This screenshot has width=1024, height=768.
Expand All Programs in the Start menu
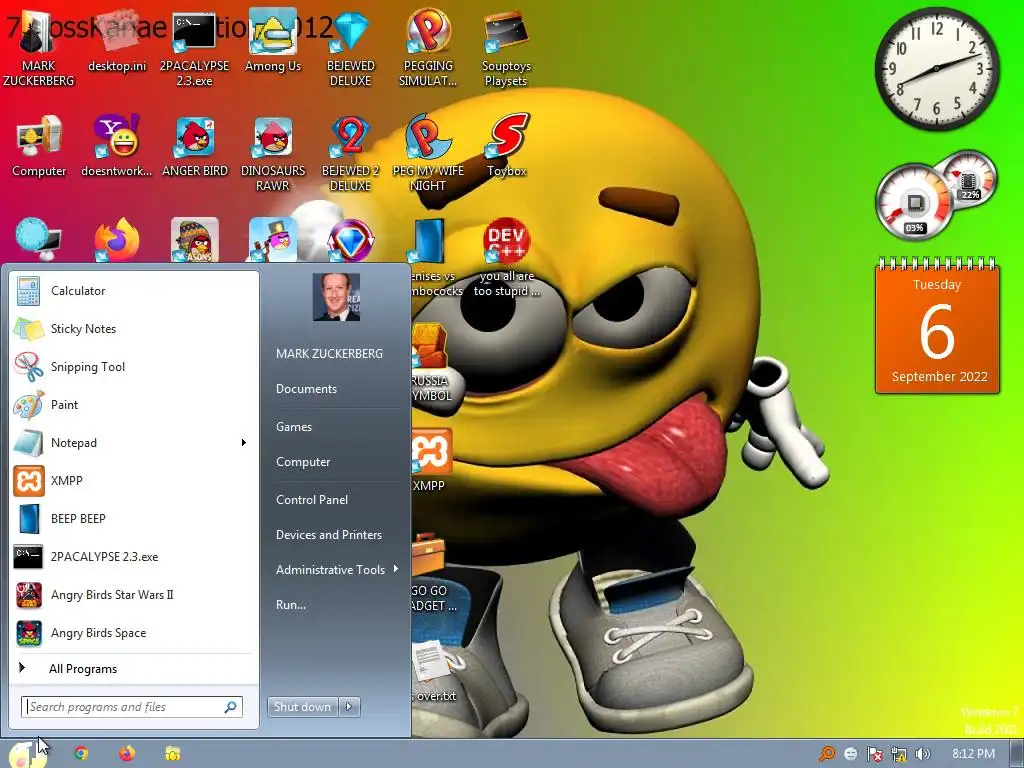coord(134,669)
